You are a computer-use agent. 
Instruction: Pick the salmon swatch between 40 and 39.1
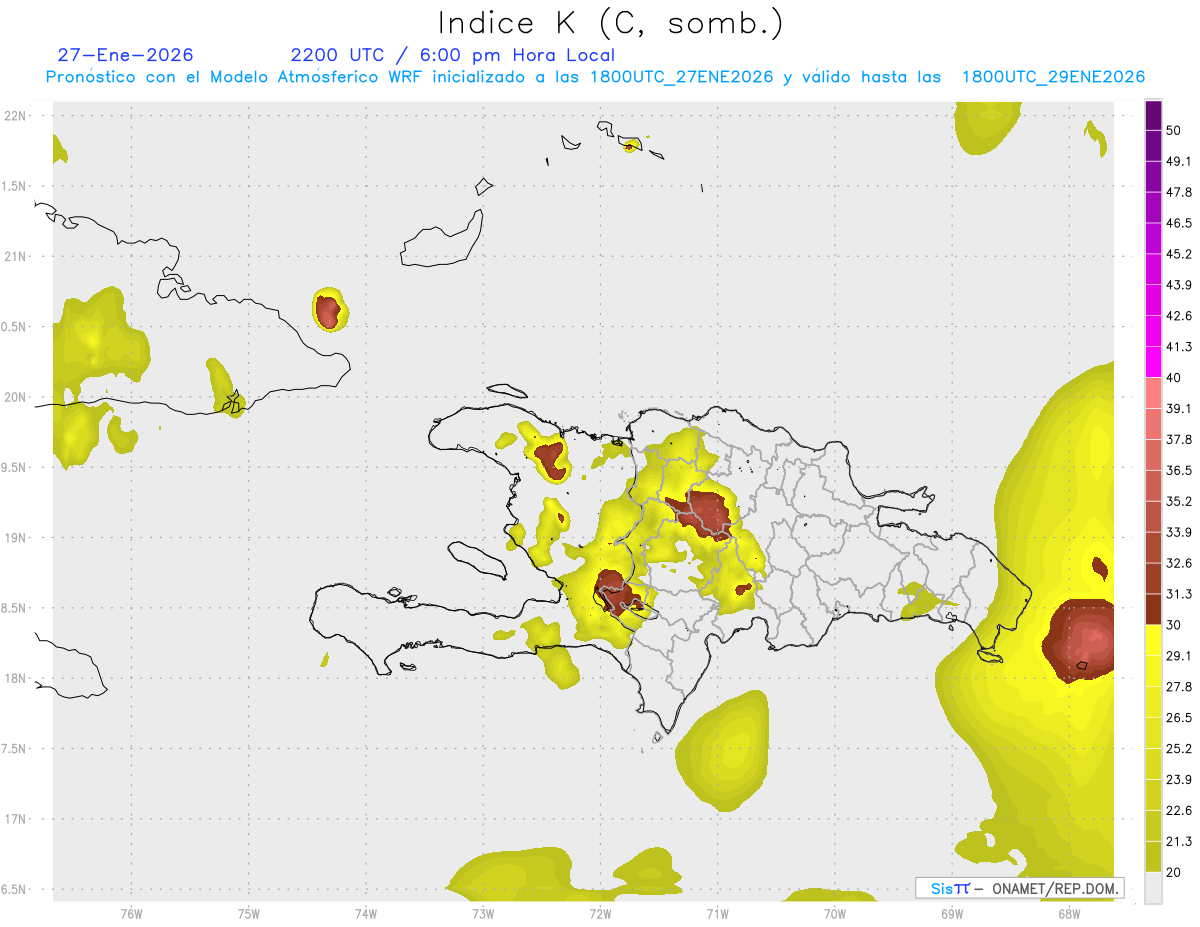pyautogui.click(x=1153, y=393)
